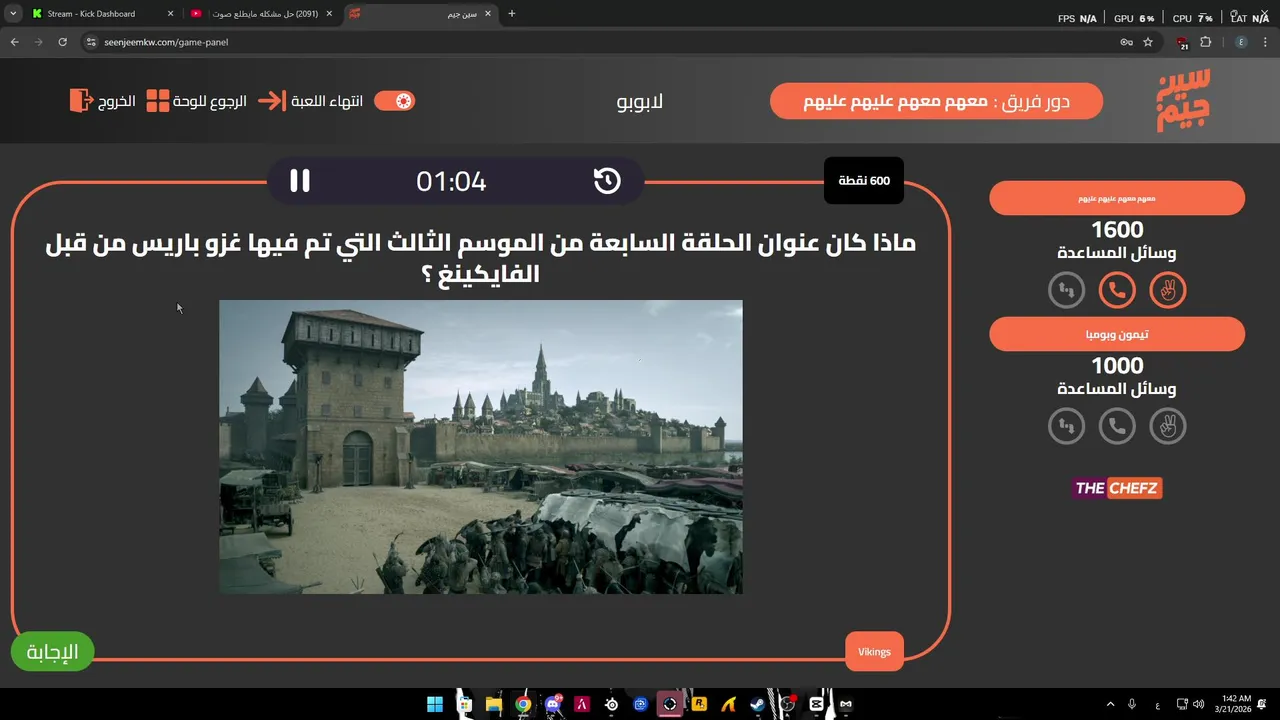1280x720 pixels.
Task: Reveal the answer with the green الإجابة button
Action: click(x=52, y=652)
